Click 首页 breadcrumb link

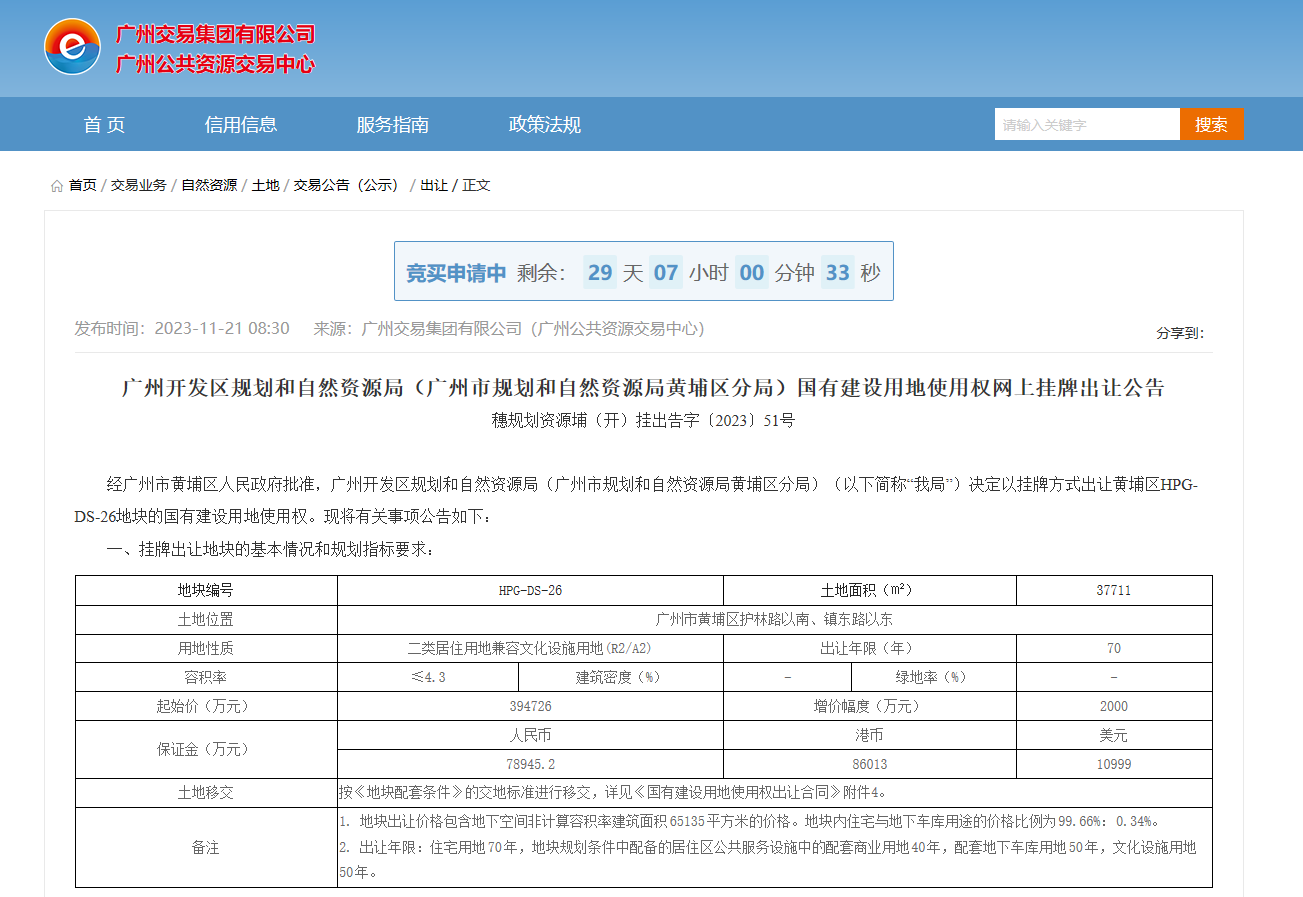click(x=83, y=186)
